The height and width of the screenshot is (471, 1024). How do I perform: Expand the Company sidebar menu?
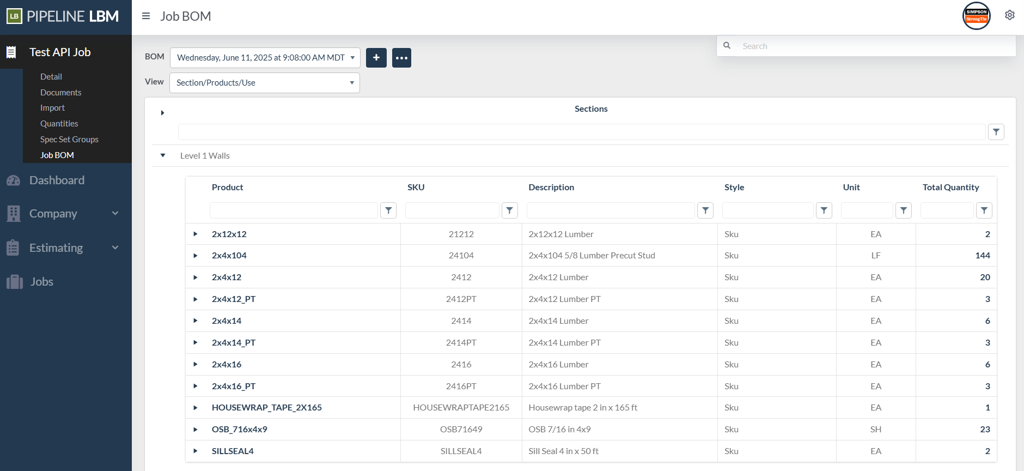(65, 213)
